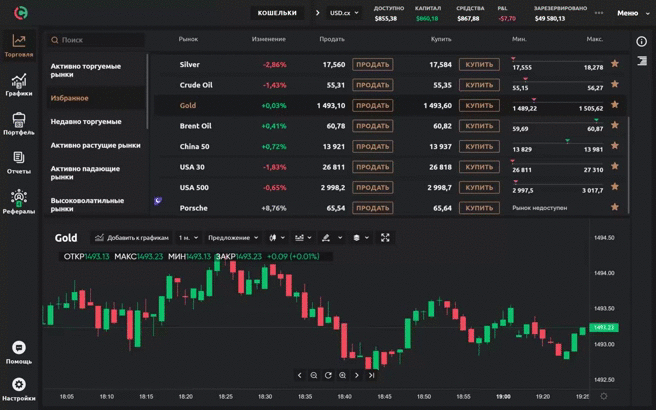Open Настройки settings at the bottom left
The width and height of the screenshot is (656, 410).
coord(18,388)
